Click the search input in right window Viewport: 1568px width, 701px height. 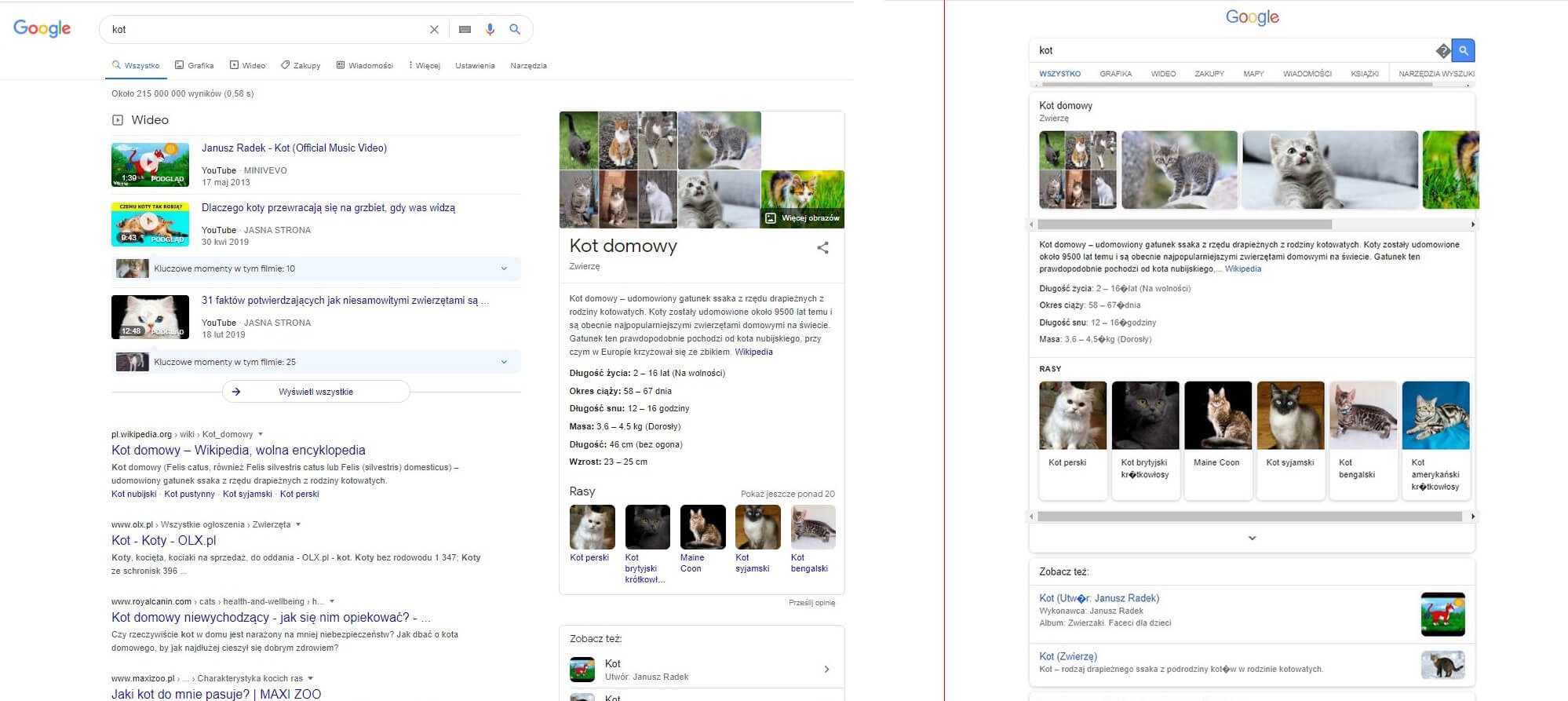1232,50
